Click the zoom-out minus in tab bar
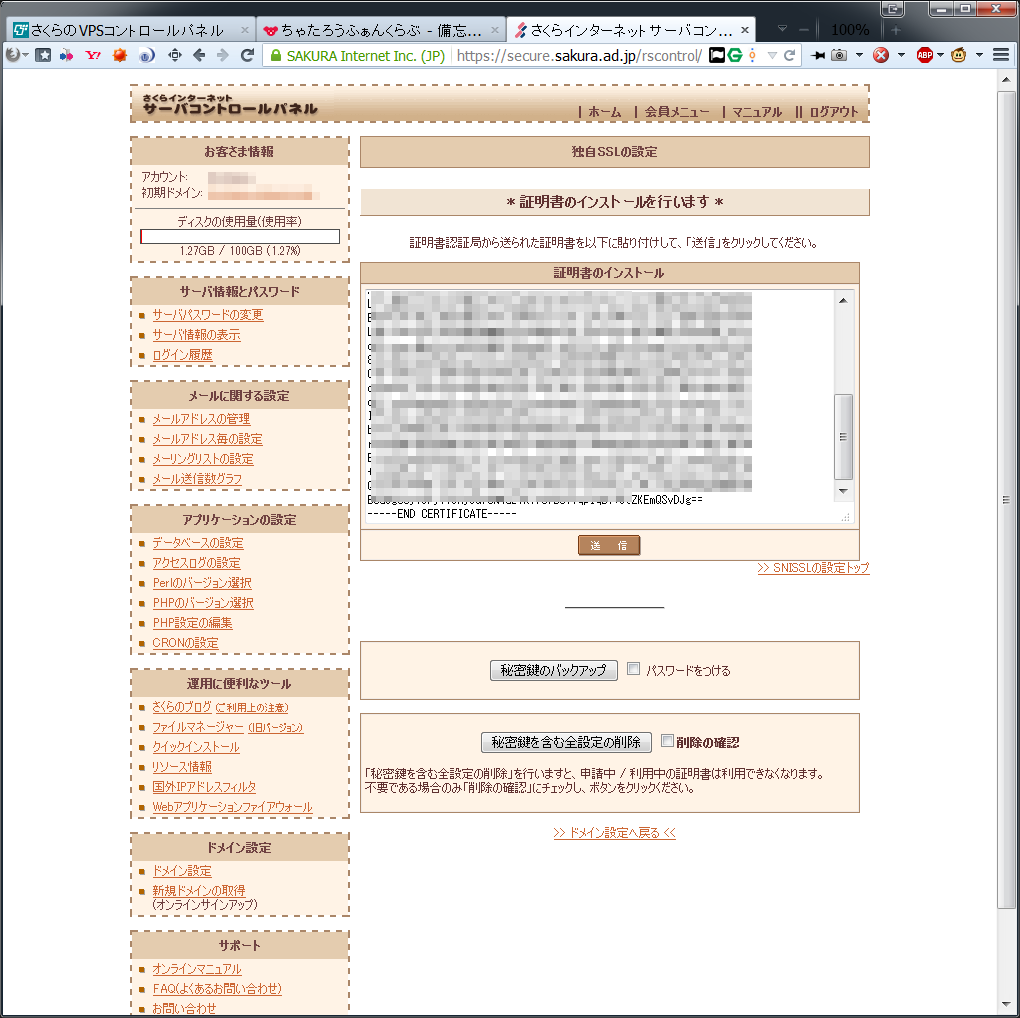 (804, 30)
